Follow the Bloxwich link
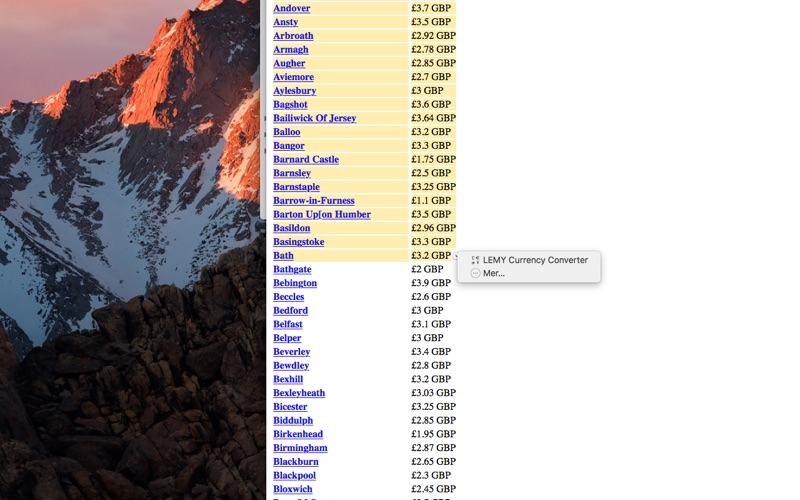The width and height of the screenshot is (800, 500). click(292, 490)
